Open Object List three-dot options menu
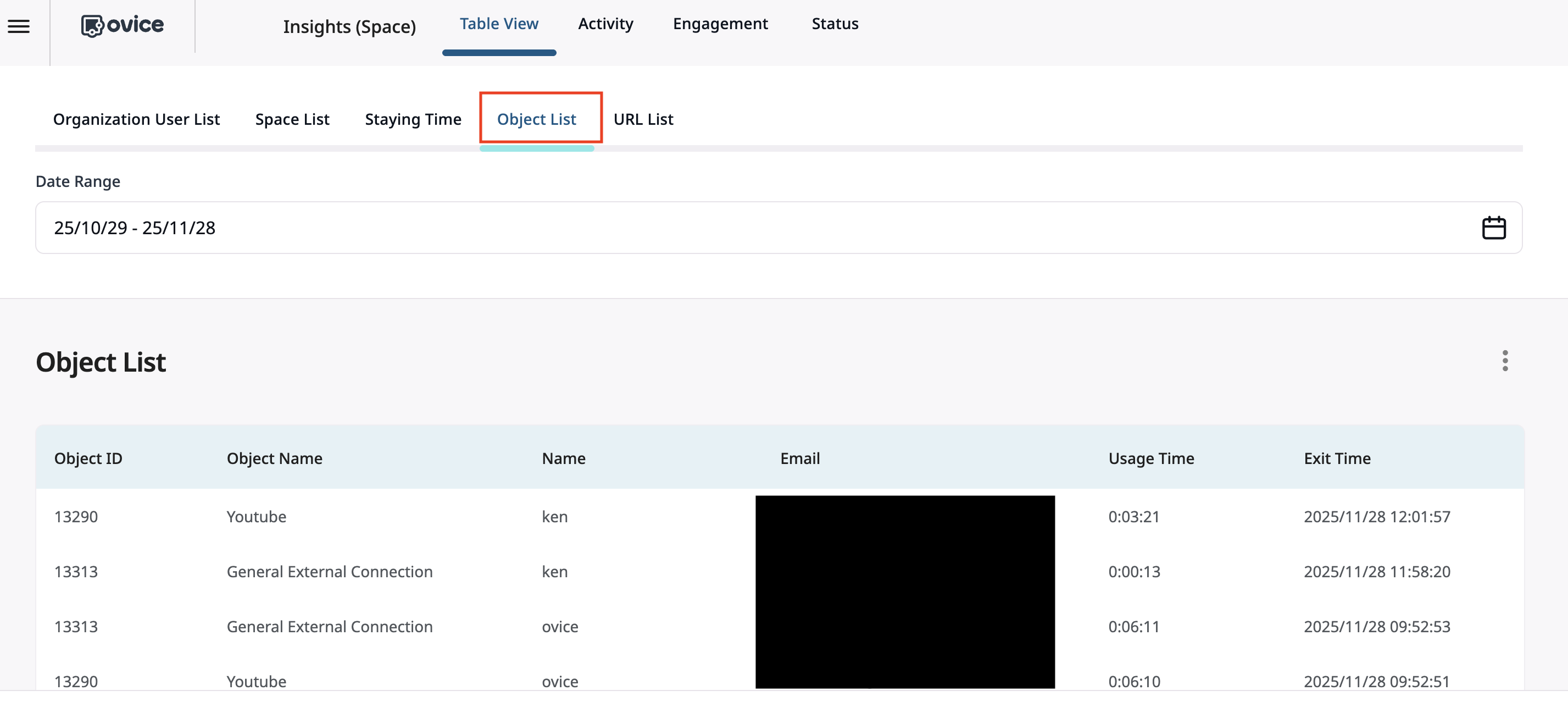This screenshot has width=1568, height=707. [1505, 361]
